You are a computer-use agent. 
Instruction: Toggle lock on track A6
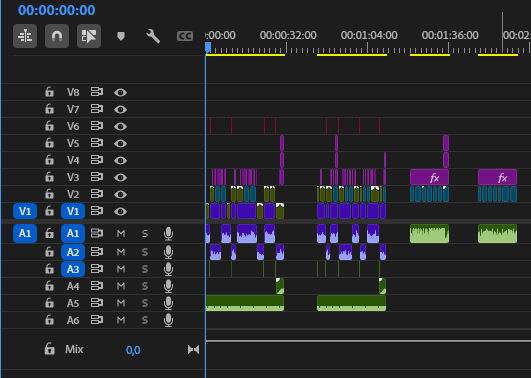click(49, 320)
